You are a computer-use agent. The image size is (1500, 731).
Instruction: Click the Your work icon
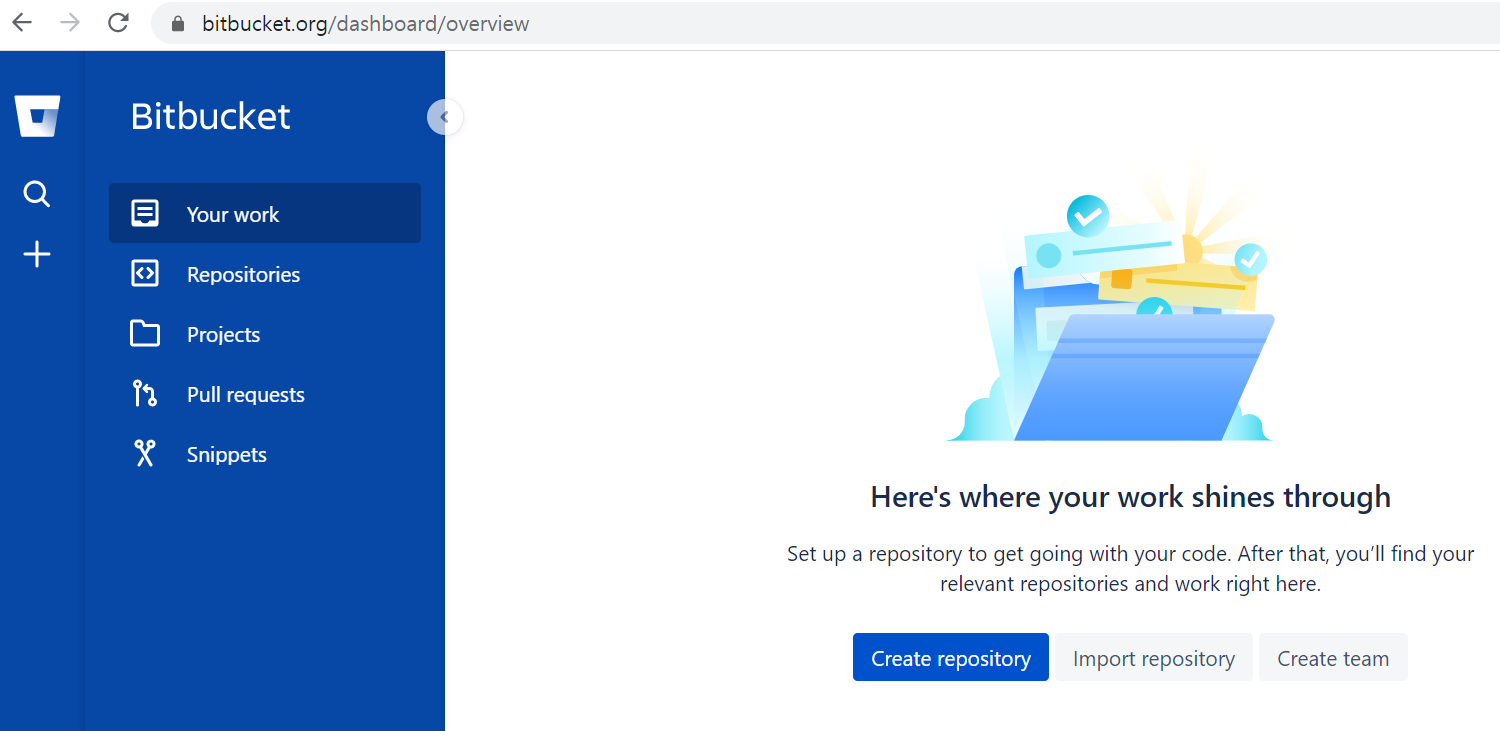145,213
